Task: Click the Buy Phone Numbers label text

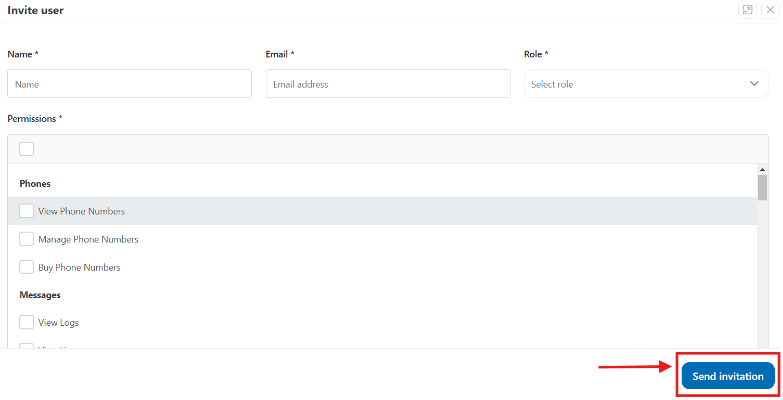Action: [x=79, y=268]
